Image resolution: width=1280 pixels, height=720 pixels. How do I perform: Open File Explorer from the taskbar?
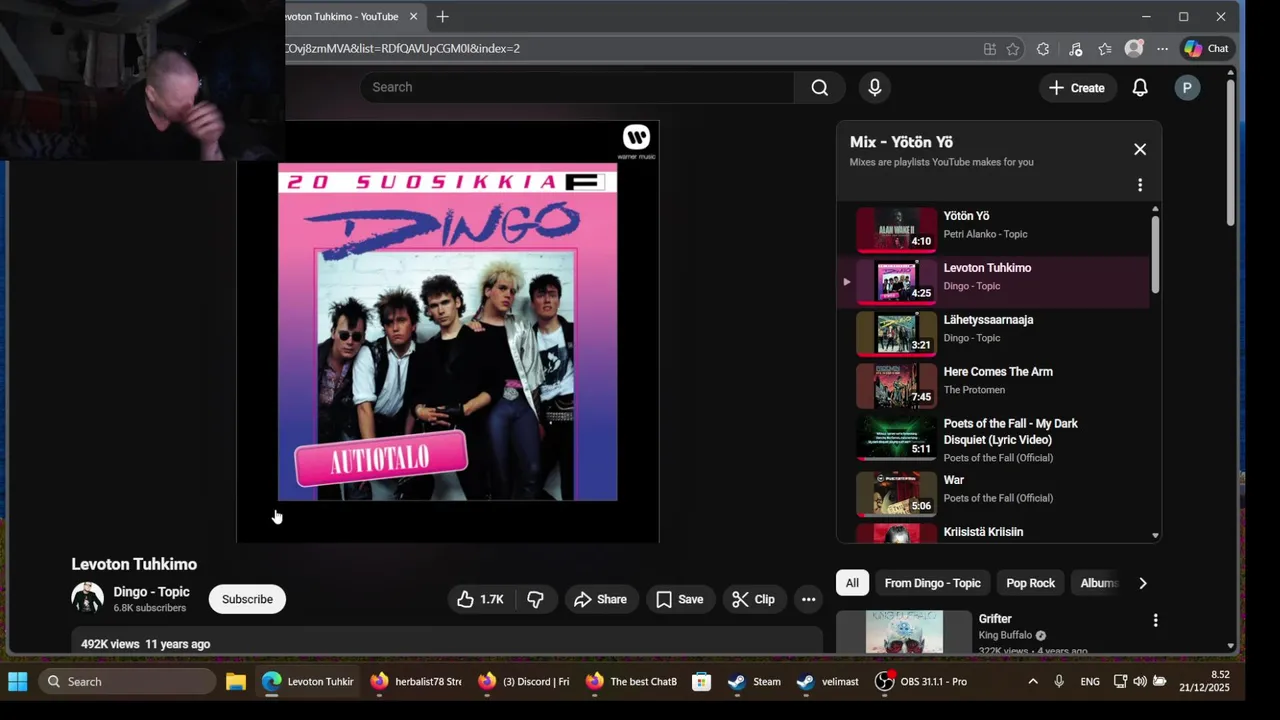coord(236,682)
